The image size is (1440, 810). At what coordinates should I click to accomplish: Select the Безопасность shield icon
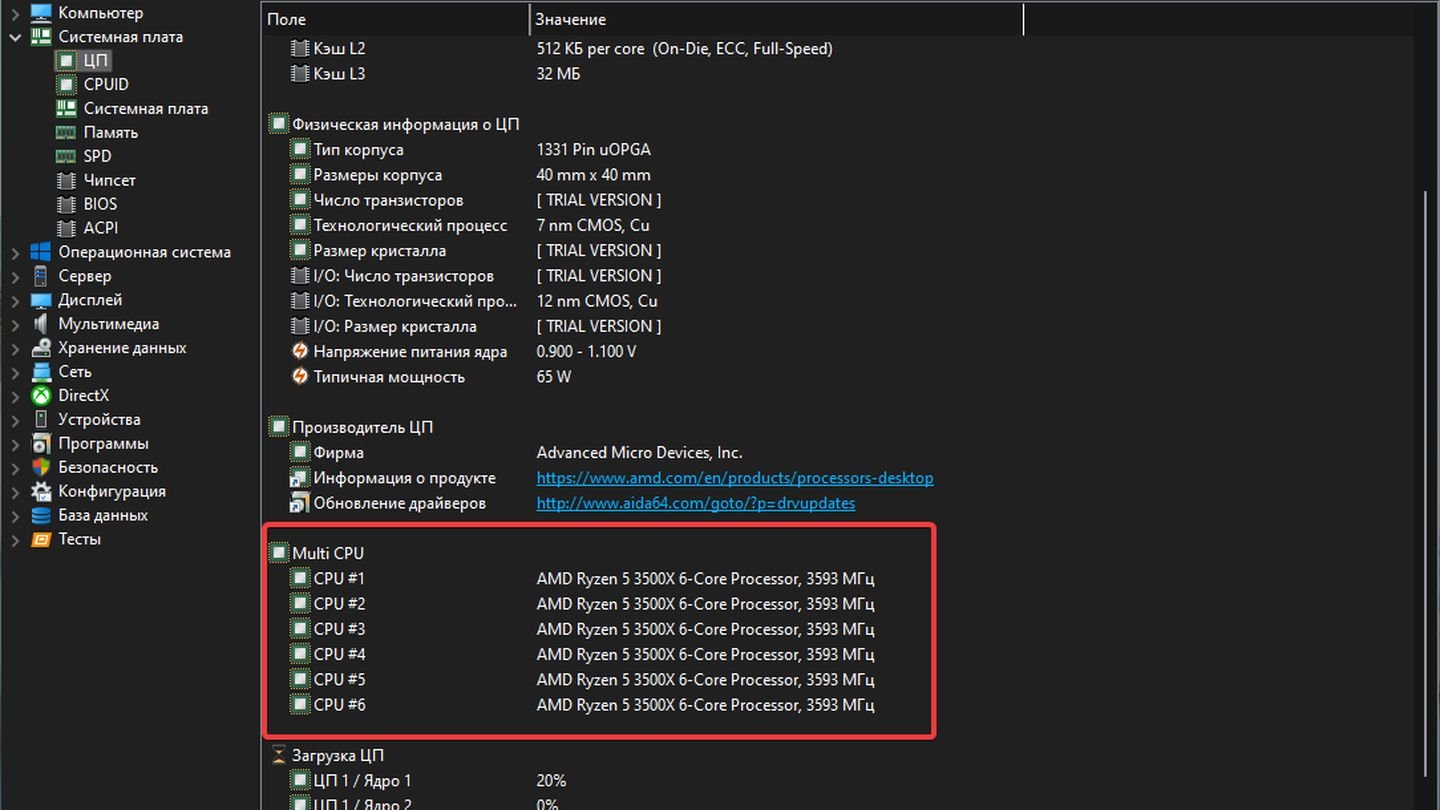coord(41,468)
